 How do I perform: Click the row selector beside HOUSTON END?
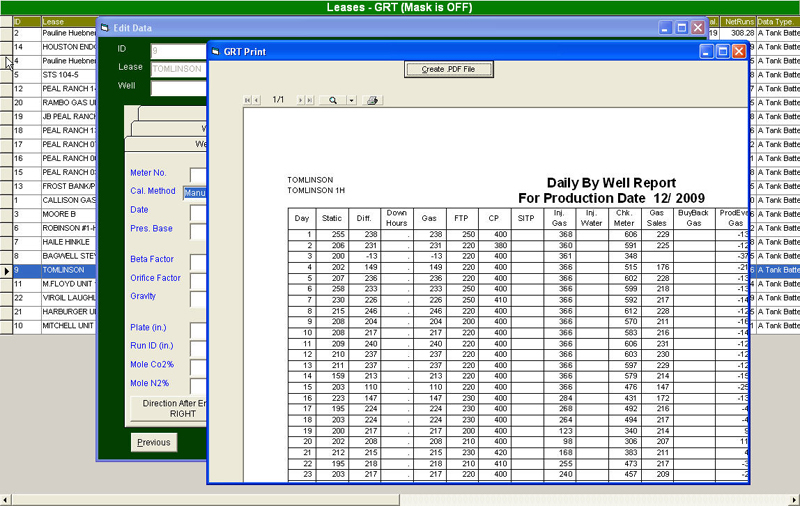(6, 47)
